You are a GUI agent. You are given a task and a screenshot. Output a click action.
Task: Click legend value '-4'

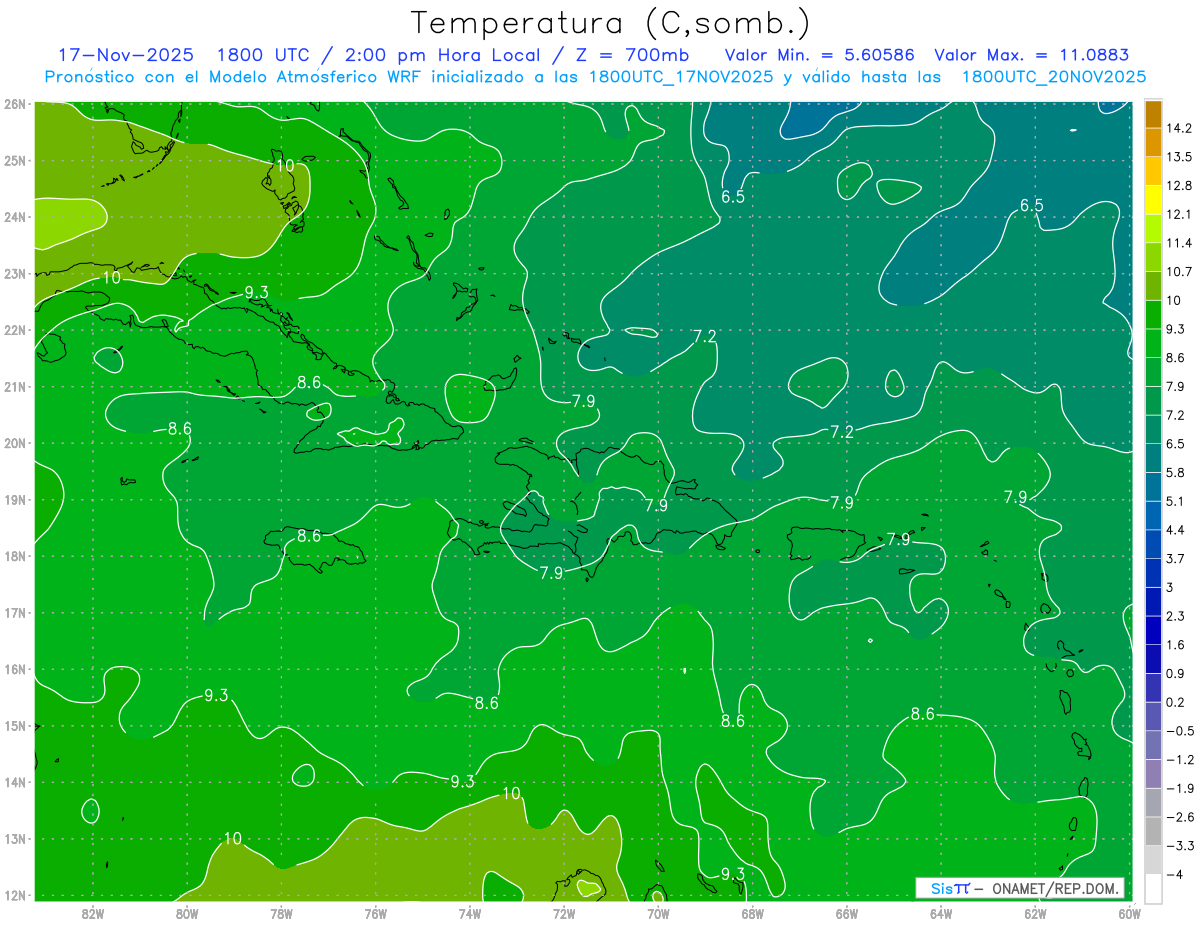[1173, 874]
